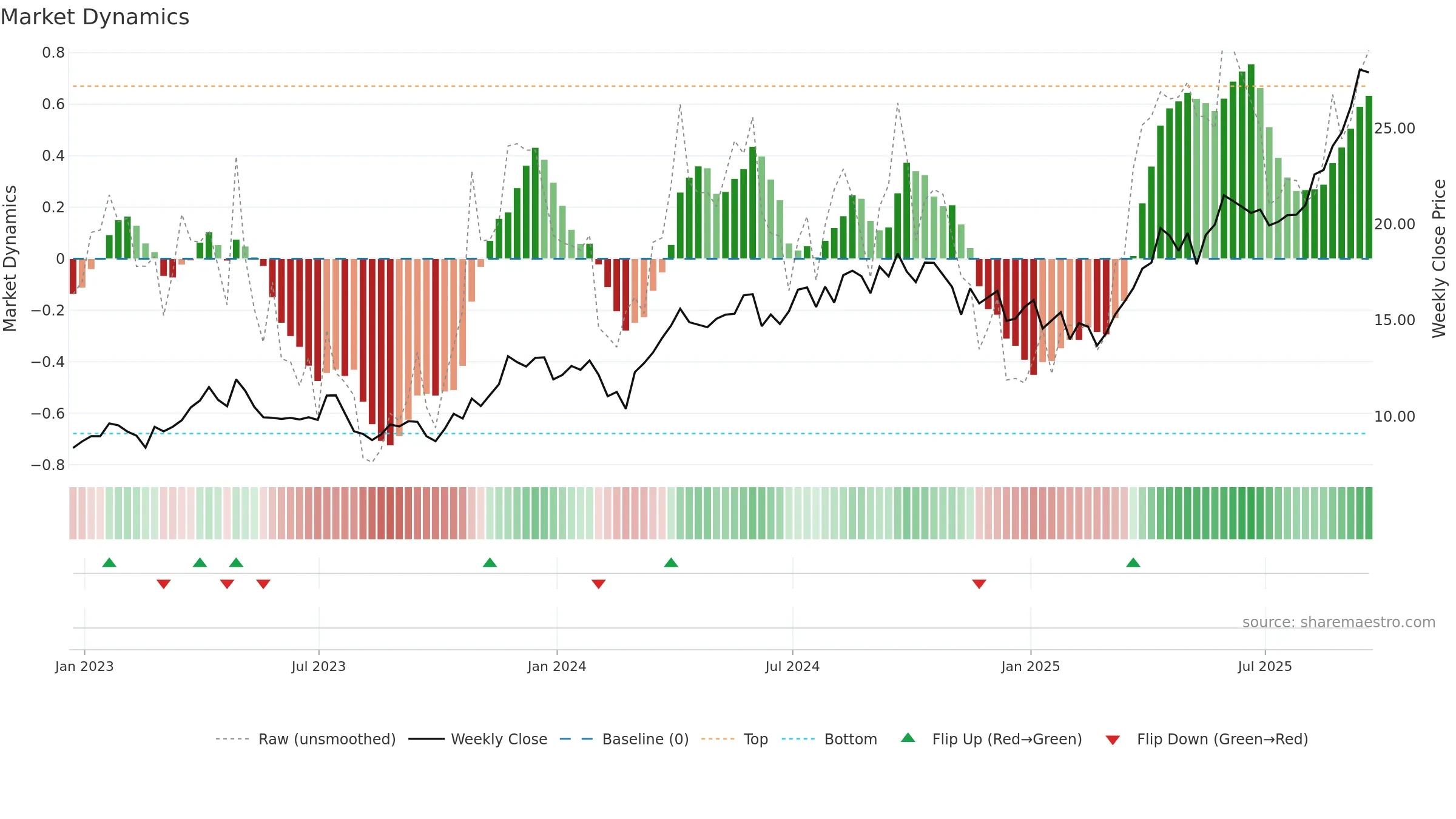Click the −0.8 left axis tick label
This screenshot has height=819, width=1456.
tap(47, 465)
